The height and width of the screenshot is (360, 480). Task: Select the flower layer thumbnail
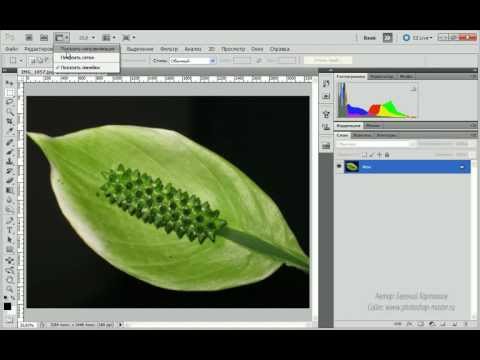click(x=352, y=166)
